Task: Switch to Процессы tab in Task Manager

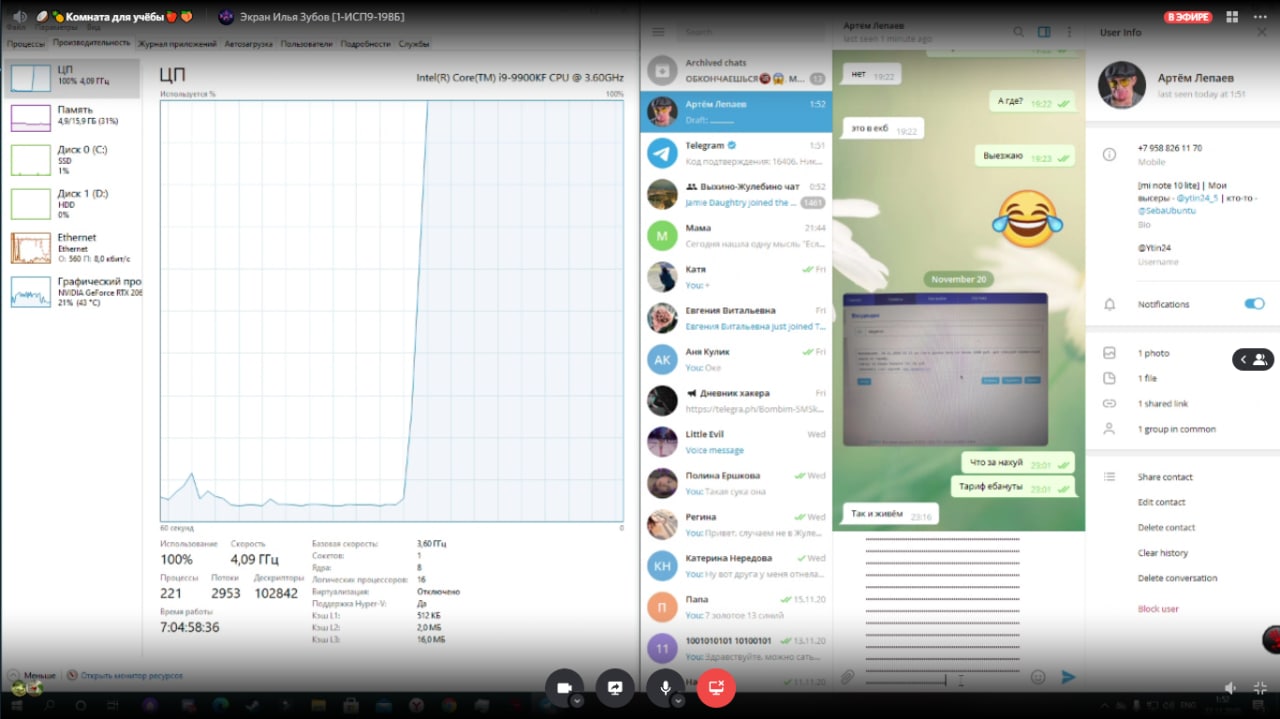Action: point(26,44)
